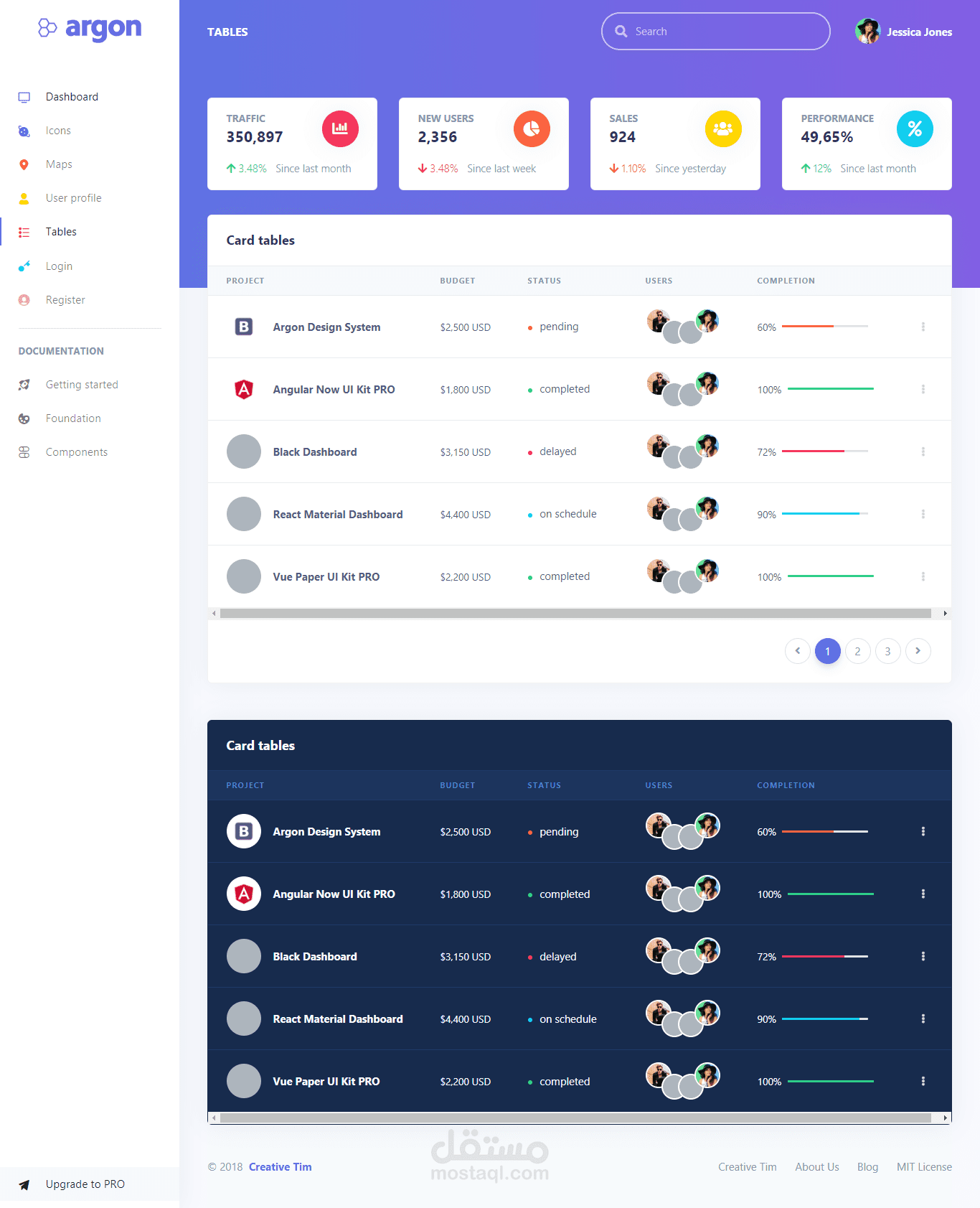The height and width of the screenshot is (1208, 980).
Task: Click Black Dashboard gray avatar in light table
Action: (244, 451)
